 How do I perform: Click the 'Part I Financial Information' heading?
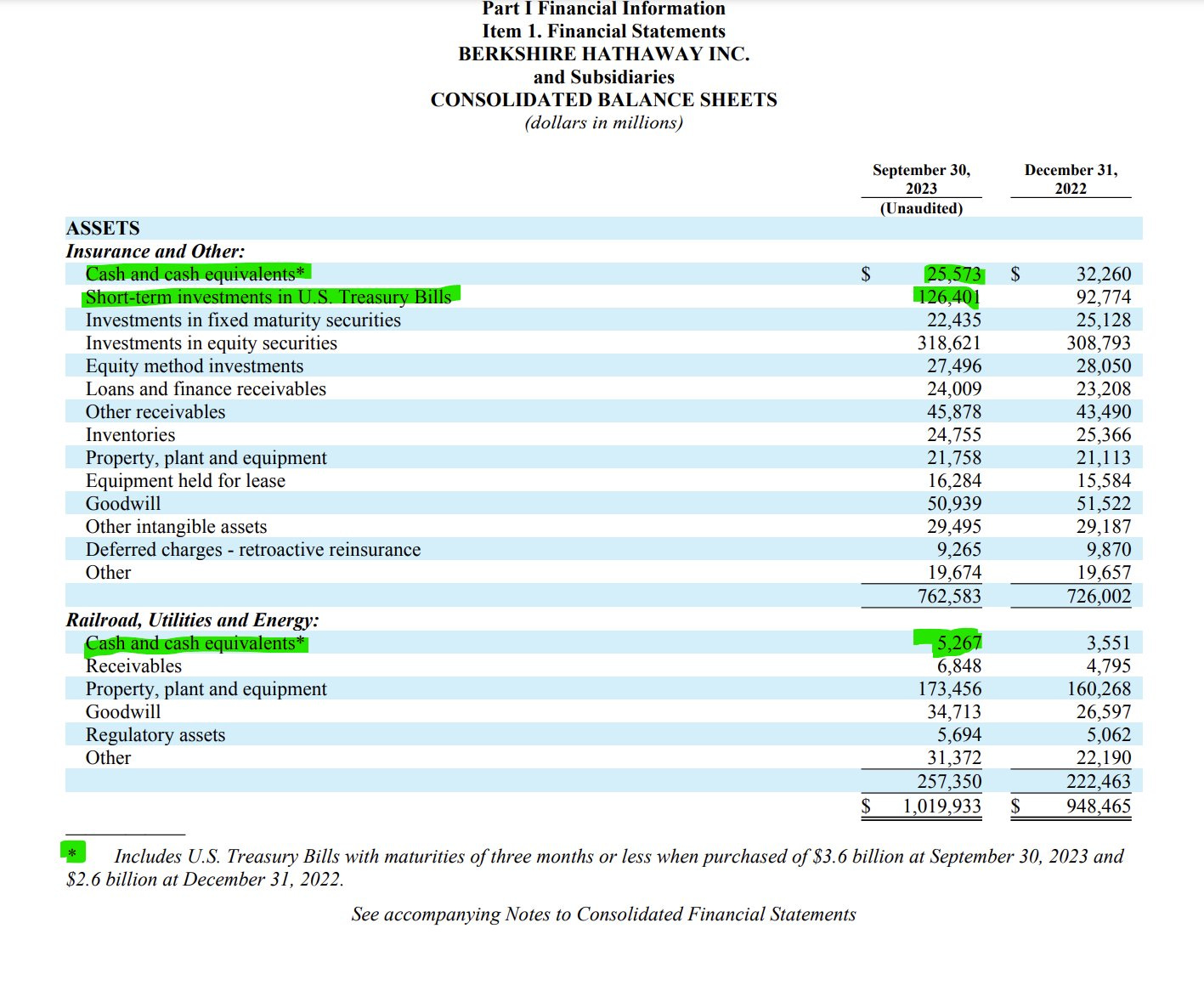(603, 8)
